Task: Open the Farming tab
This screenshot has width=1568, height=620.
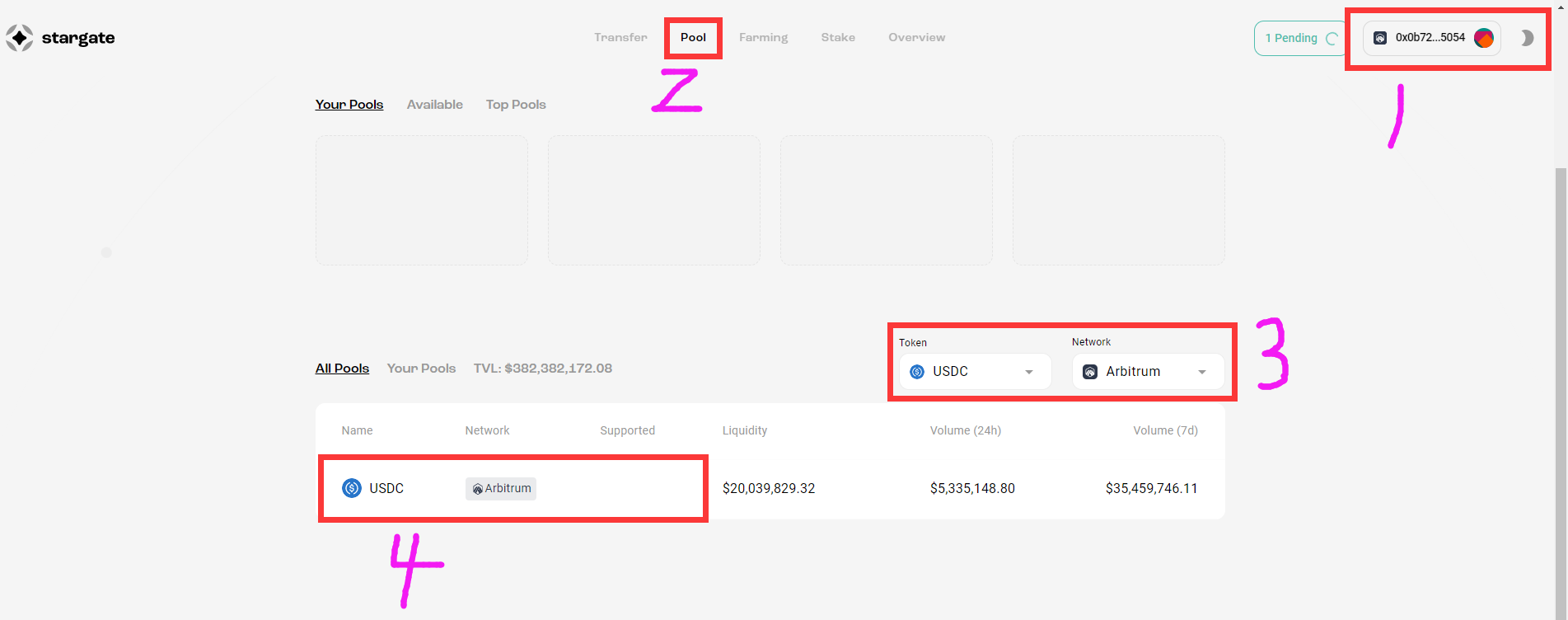Action: click(763, 37)
